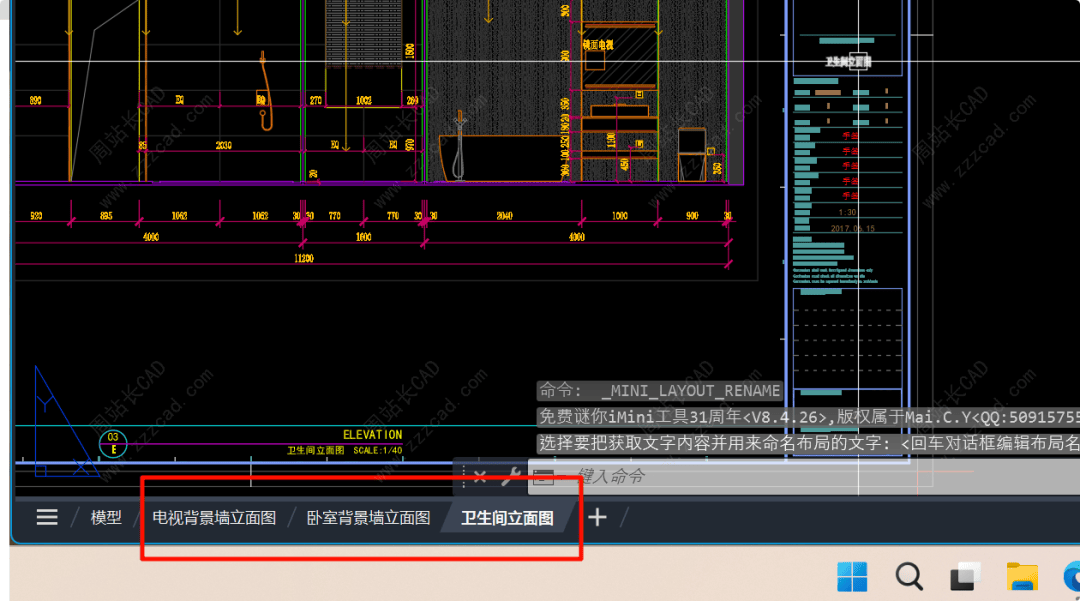Add a new layout with plus icon
This screenshot has height=601, width=1080.
click(597, 517)
